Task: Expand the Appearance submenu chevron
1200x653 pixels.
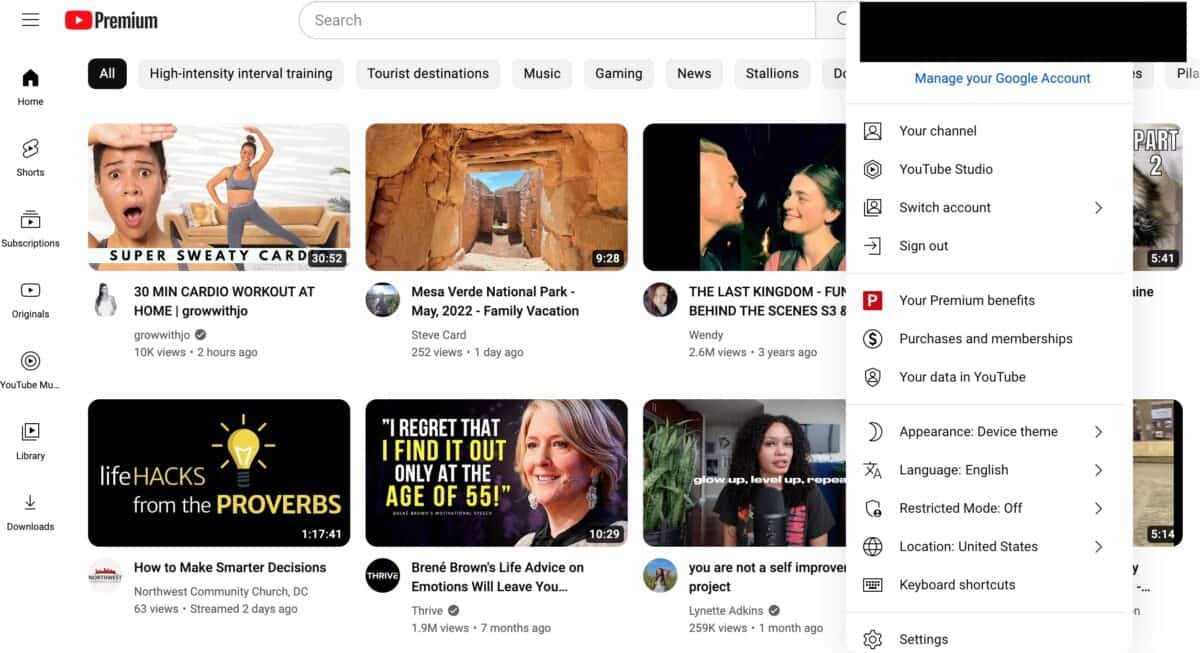Action: 1098,432
